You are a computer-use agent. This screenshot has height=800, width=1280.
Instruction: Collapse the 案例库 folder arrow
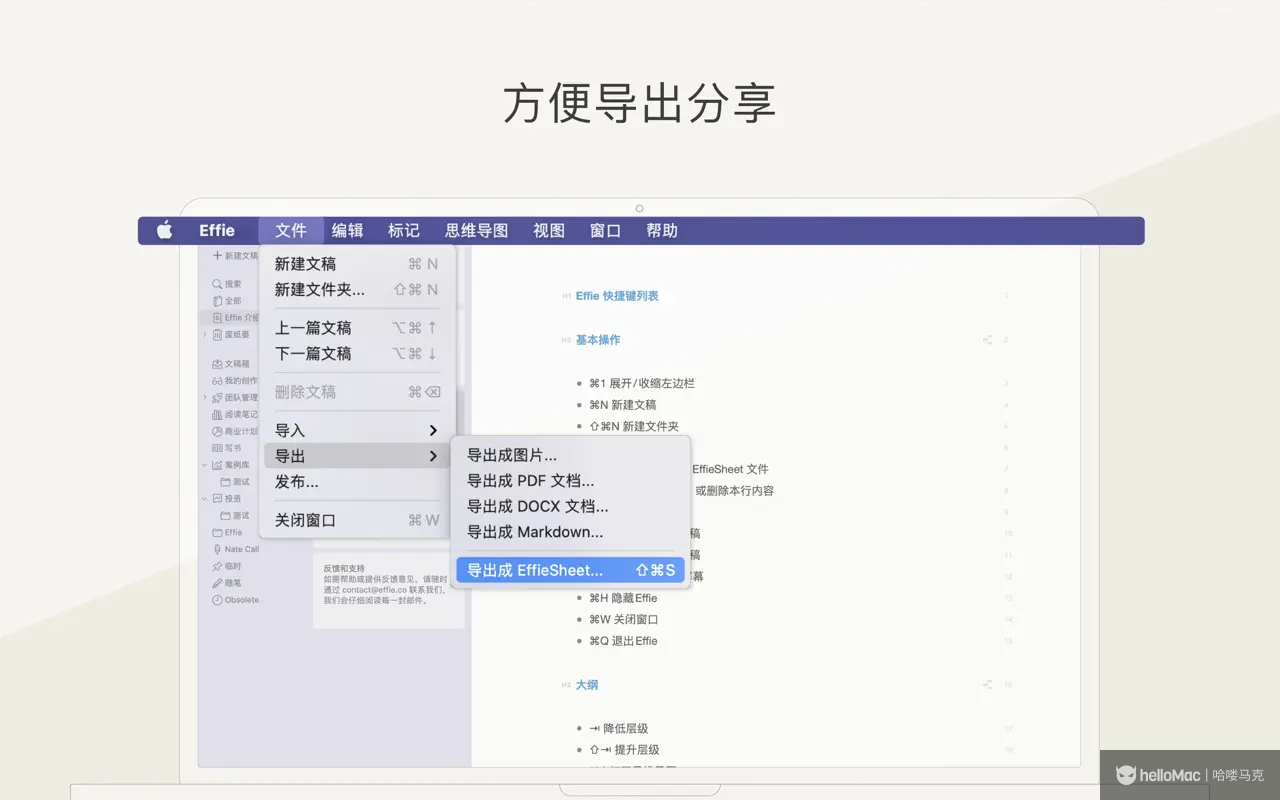point(205,465)
